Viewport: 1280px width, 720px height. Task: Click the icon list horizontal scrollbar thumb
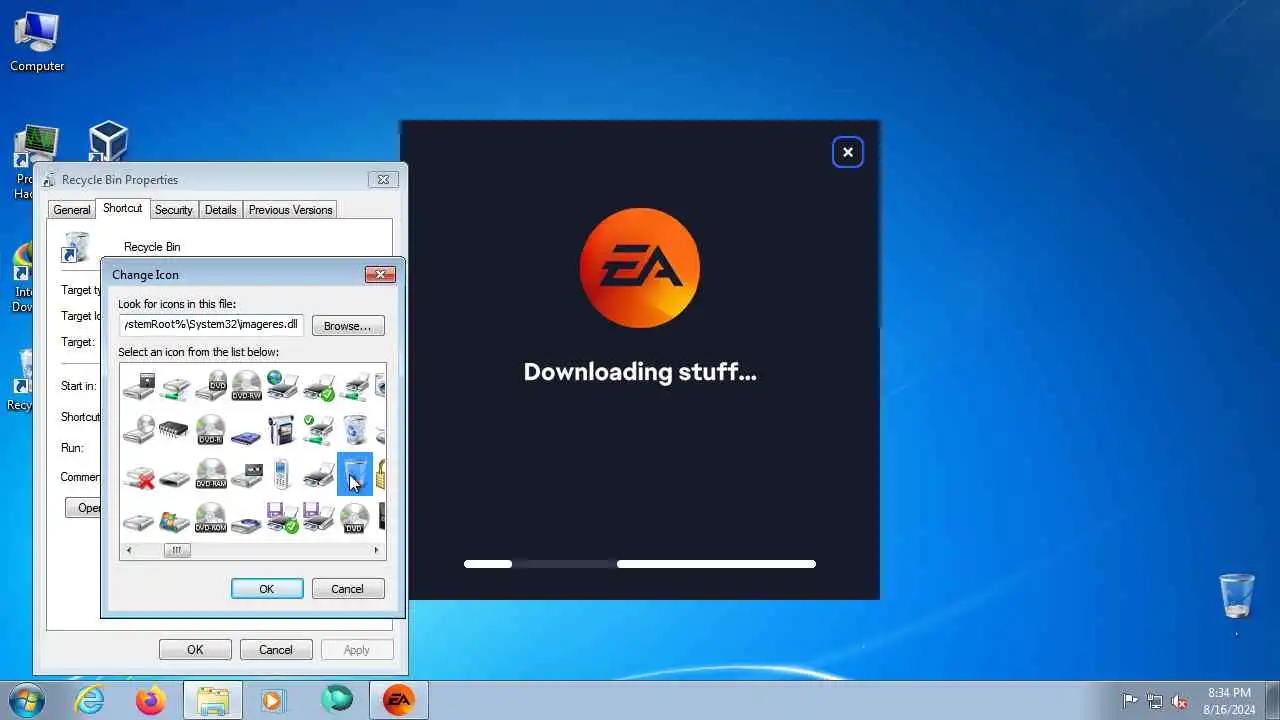pos(176,550)
